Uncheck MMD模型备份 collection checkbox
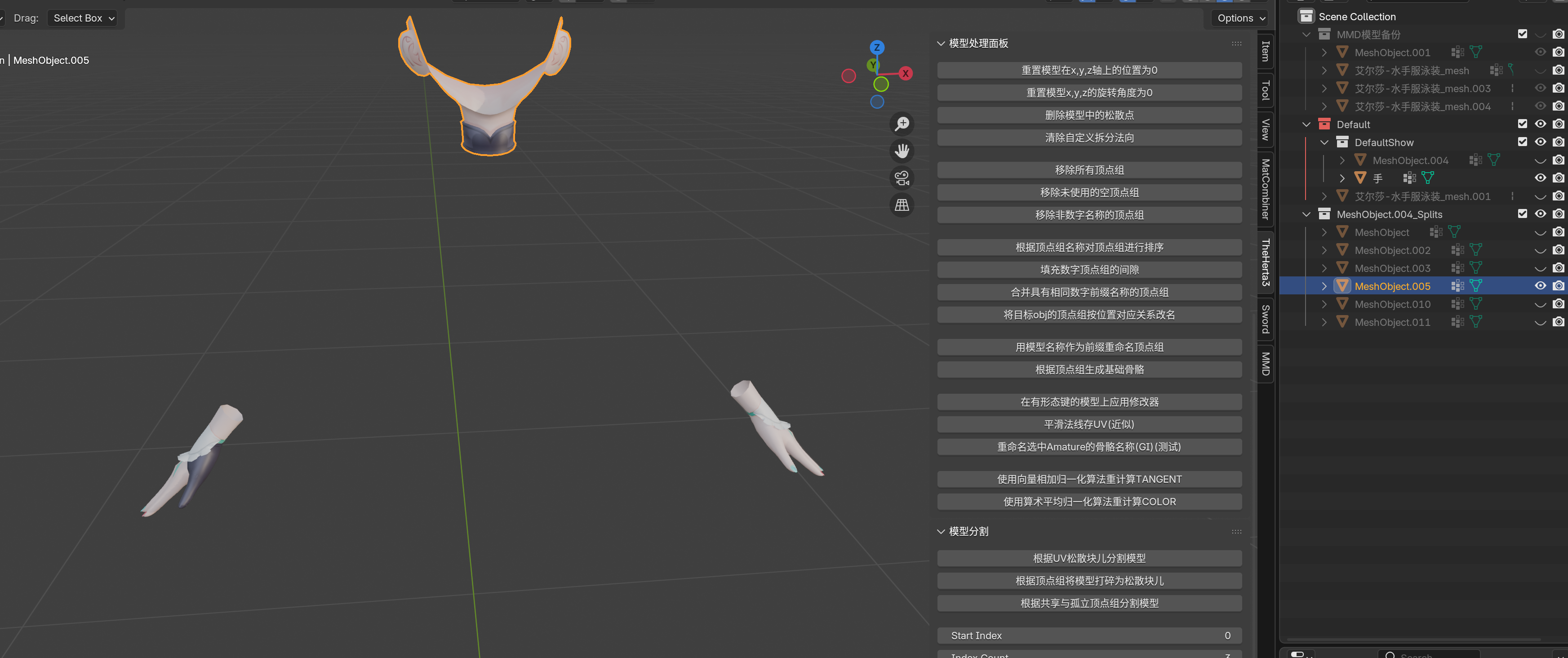This screenshot has height=658, width=1568. tap(1522, 34)
